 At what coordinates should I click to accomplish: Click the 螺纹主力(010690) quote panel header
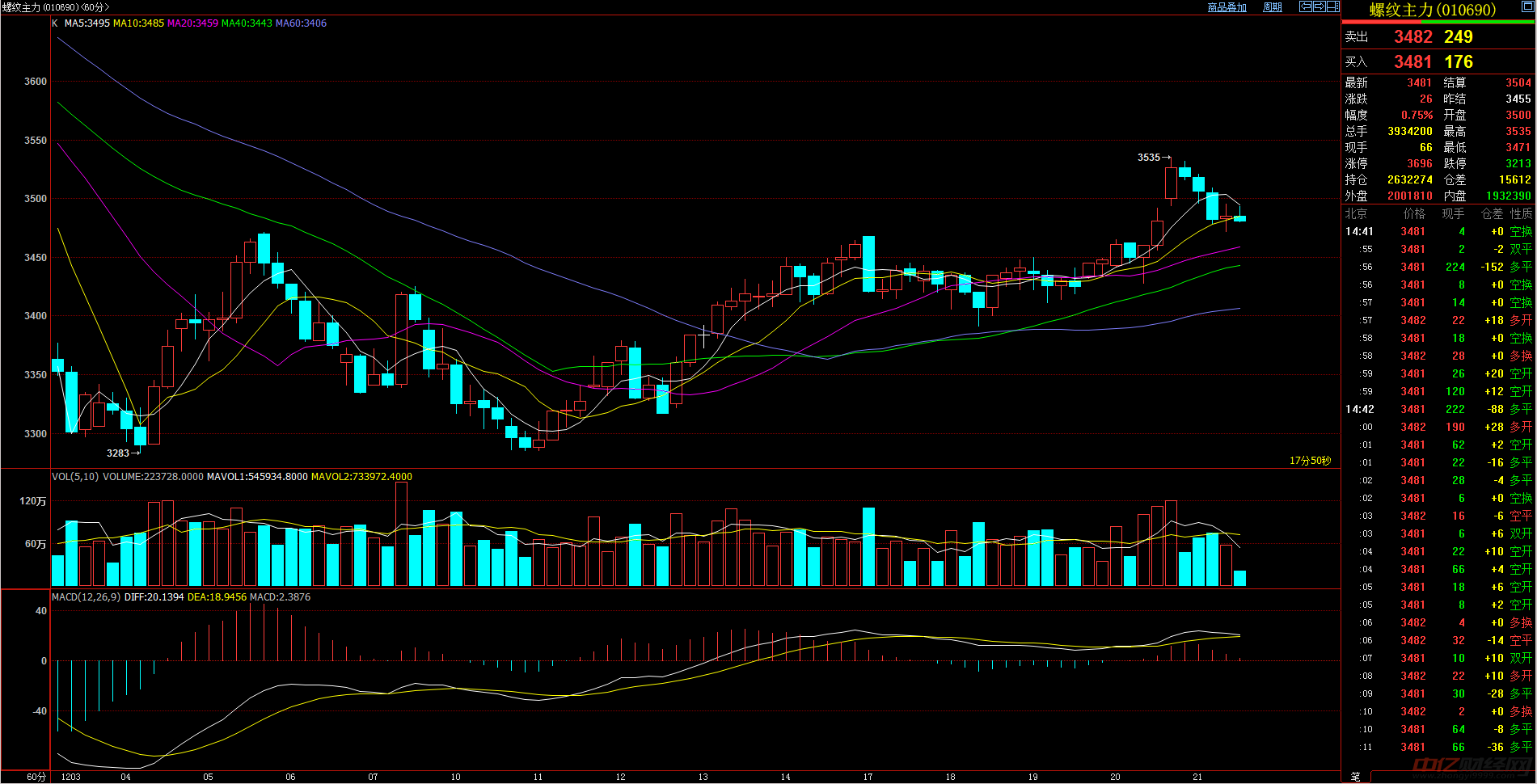(x=1432, y=10)
